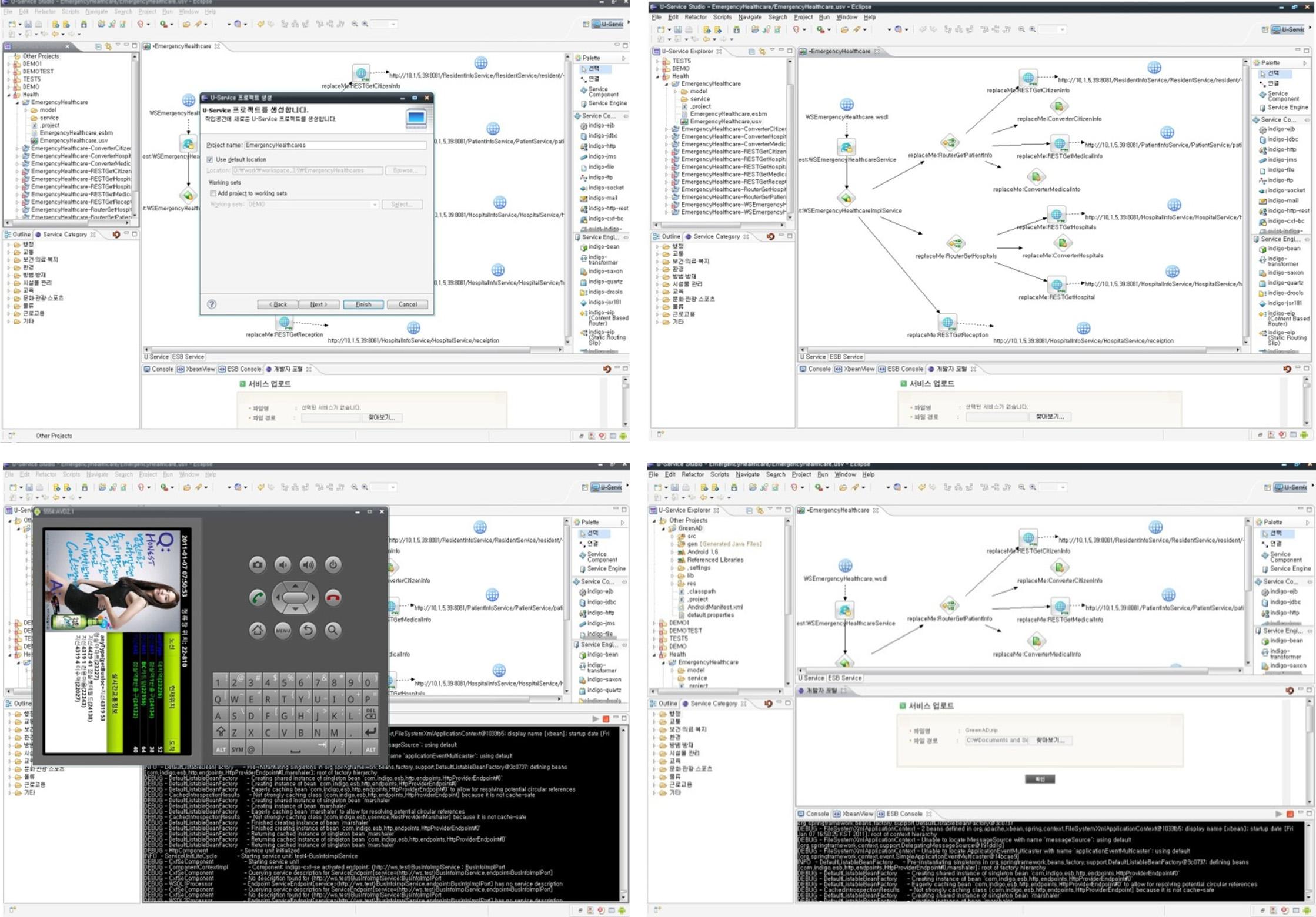
Task: Select the replaceMe:RouterGetHospitals node in the diagram
Action: click(956, 243)
